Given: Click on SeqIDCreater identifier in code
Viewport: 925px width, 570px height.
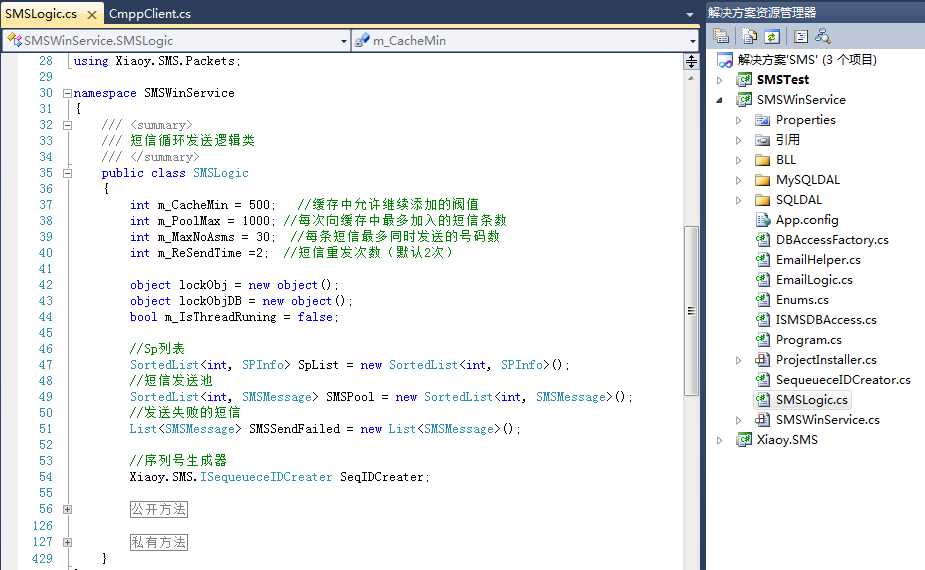Looking at the screenshot, I should coord(382,477).
